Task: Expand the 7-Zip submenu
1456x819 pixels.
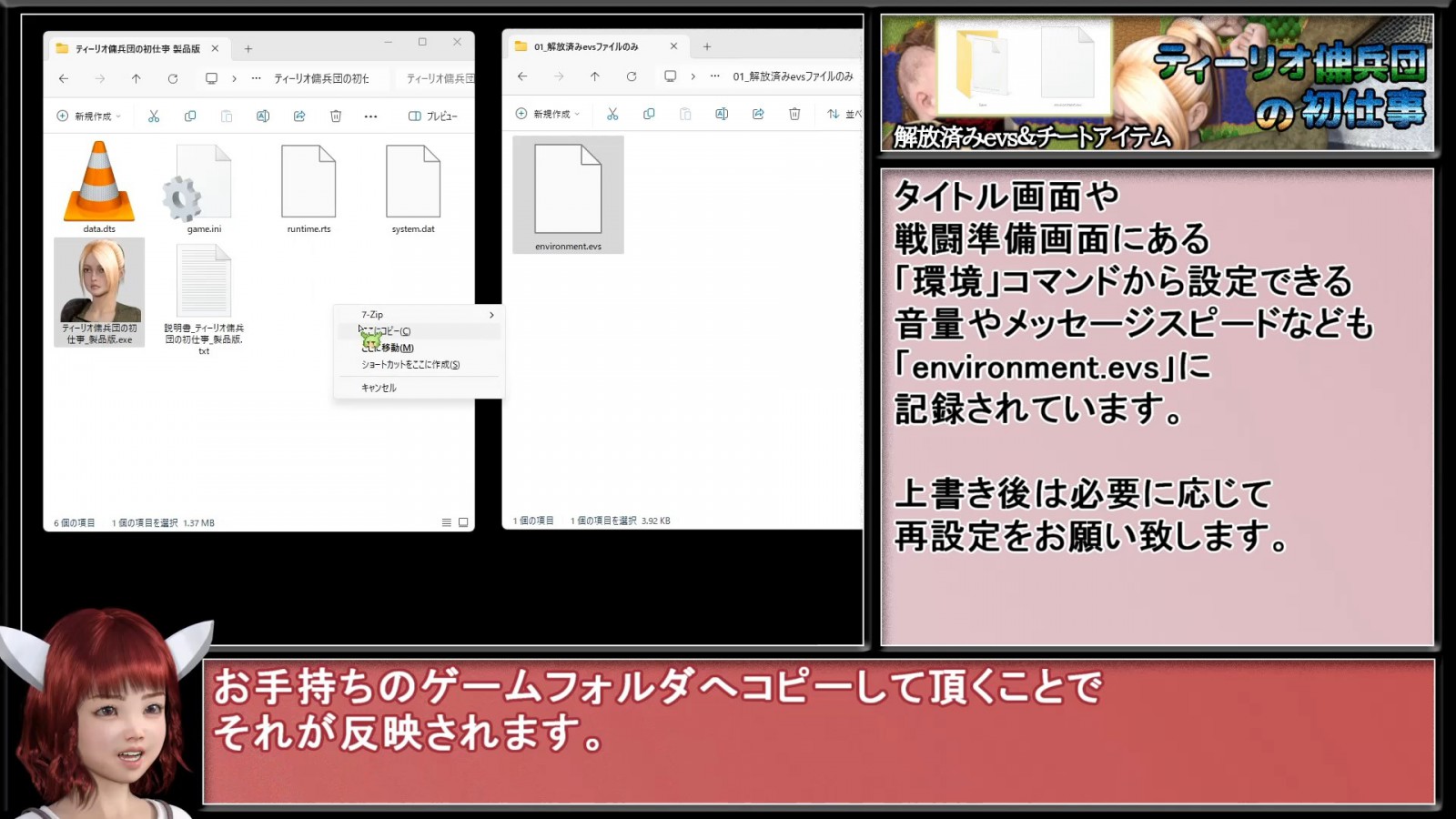Action: tap(419, 315)
